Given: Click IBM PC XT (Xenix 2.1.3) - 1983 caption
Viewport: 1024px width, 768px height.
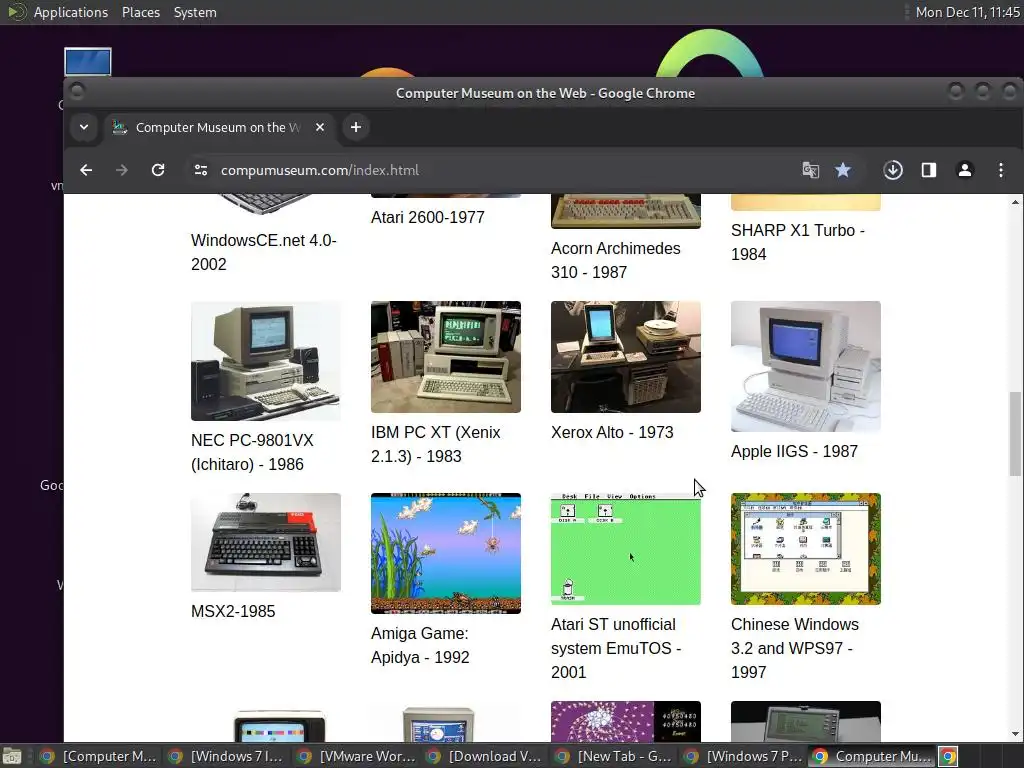Looking at the screenshot, I should 436,444.
